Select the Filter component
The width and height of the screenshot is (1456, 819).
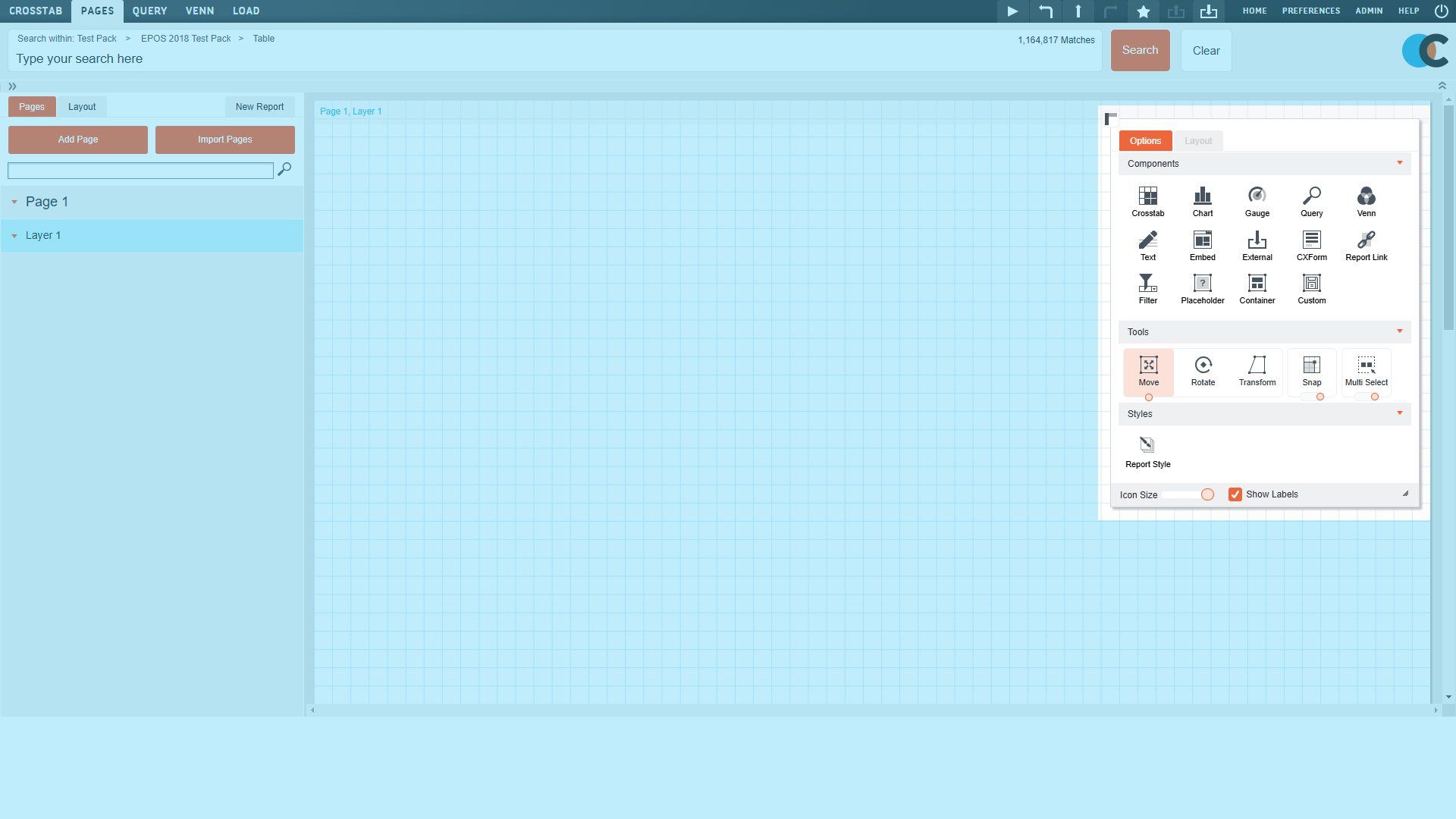pos(1147,288)
